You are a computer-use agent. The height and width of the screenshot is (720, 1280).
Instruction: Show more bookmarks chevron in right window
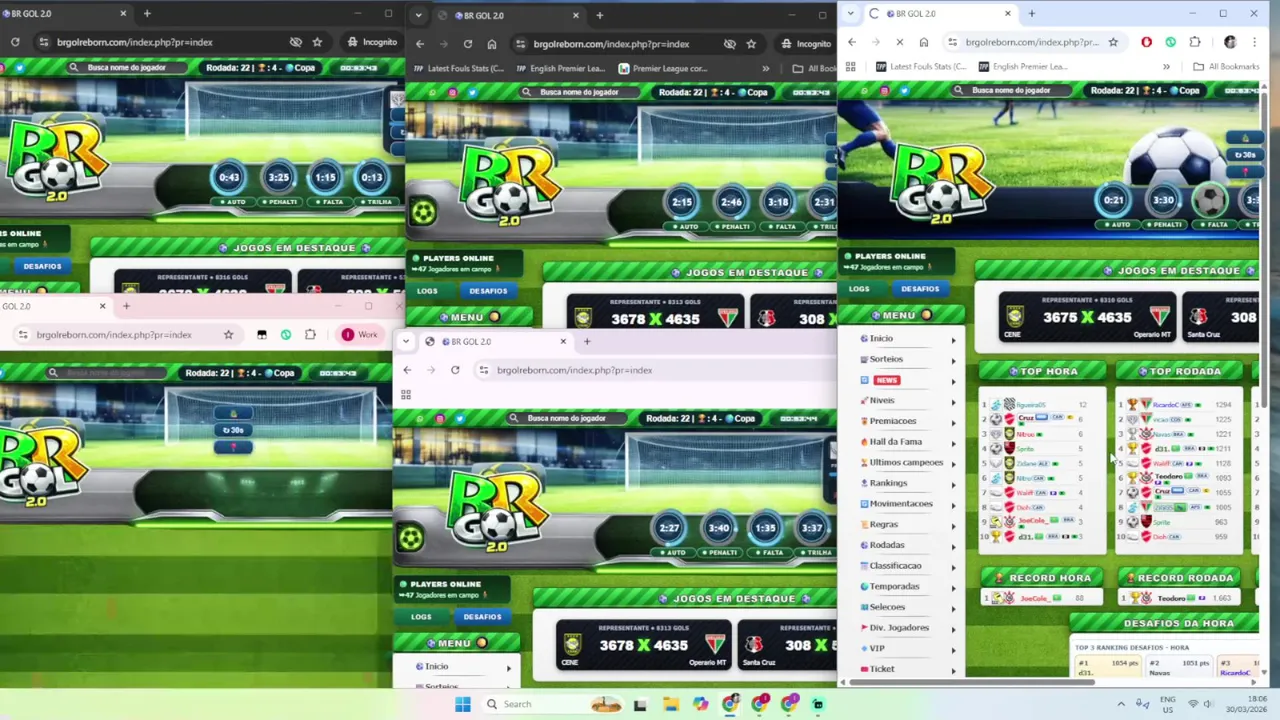coord(1166,67)
